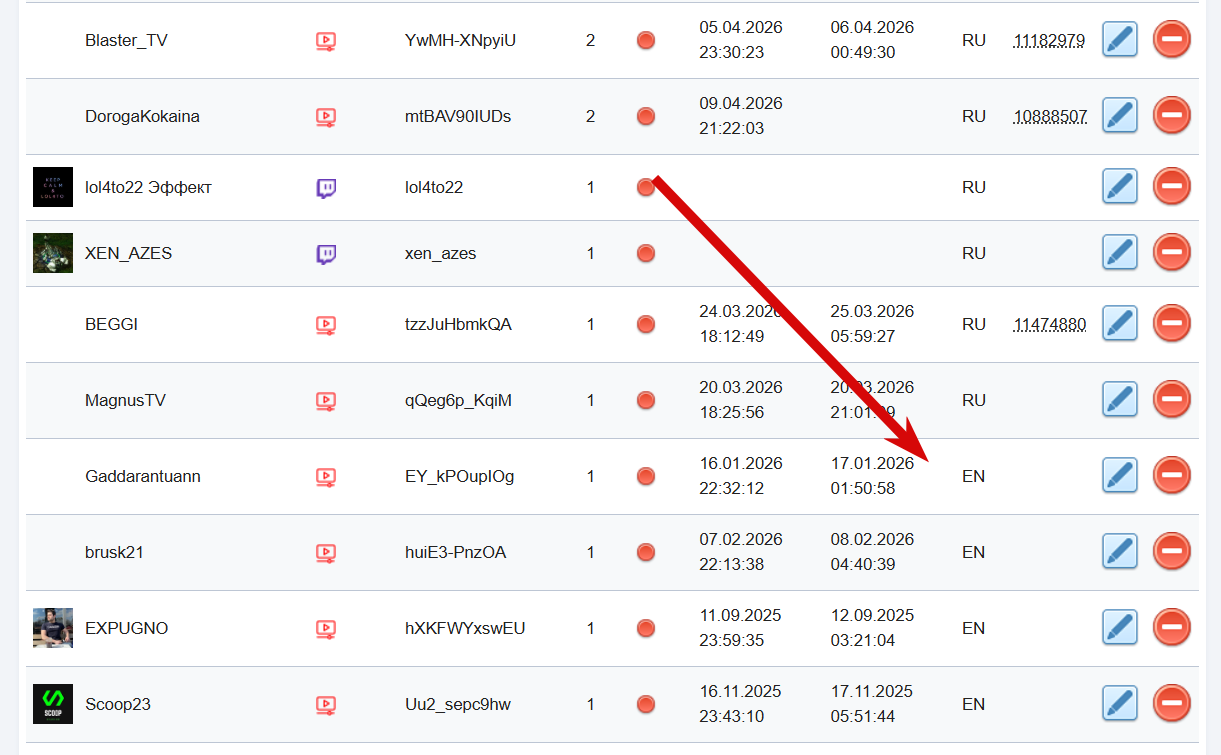Edit the EXPUGNO row
Image resolution: width=1221 pixels, height=755 pixels.
[x=1120, y=628]
